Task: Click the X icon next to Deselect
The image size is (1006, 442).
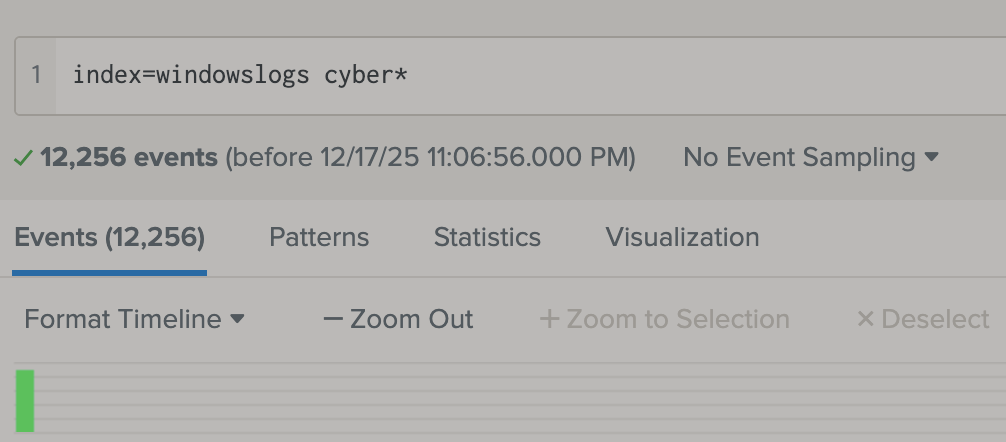Action: 865,320
